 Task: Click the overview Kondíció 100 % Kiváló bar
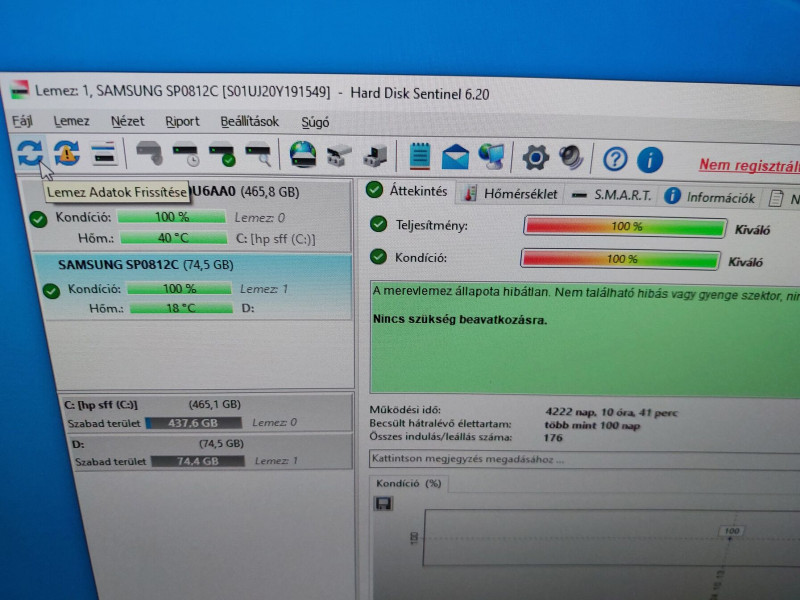(x=620, y=259)
